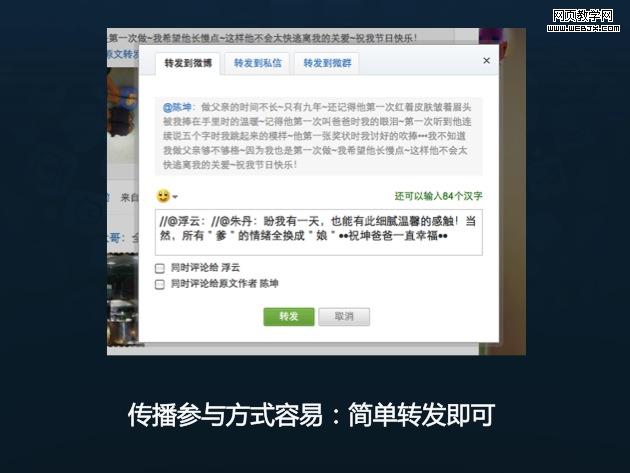Open the 原文转发 link behind the dialog
630x473 pixels.
pos(122,54)
